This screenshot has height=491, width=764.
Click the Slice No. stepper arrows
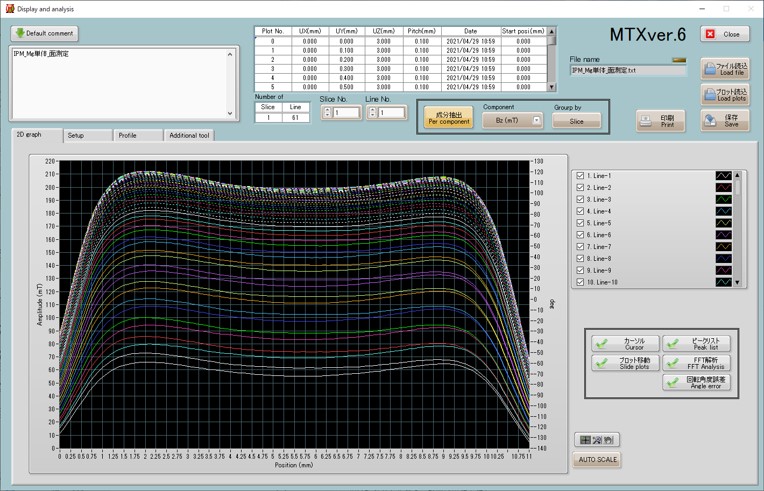point(327,113)
